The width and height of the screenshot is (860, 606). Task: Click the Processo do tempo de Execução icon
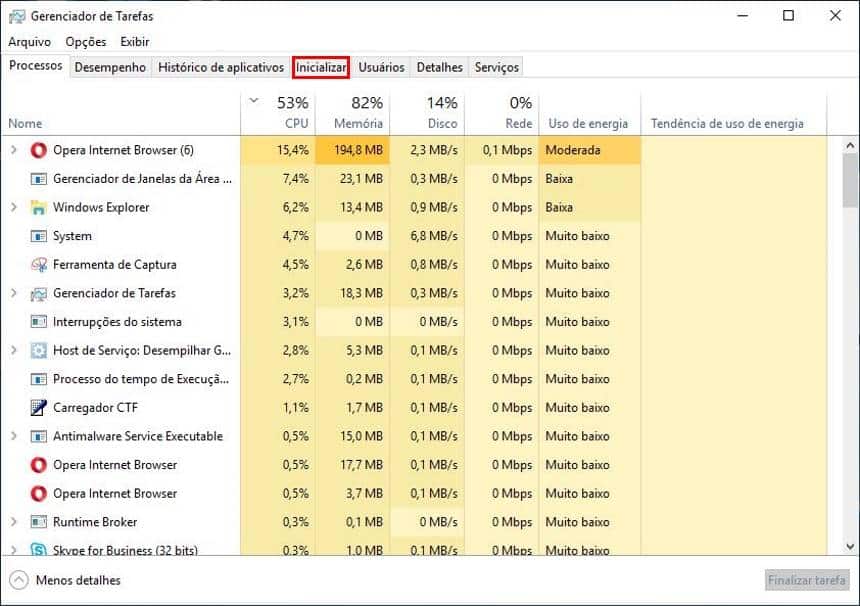pos(38,379)
